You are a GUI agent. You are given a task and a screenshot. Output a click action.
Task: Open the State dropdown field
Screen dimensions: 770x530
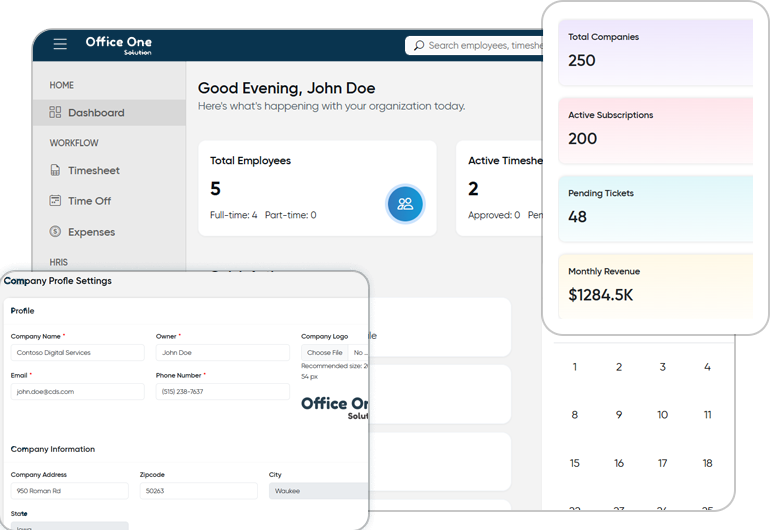pos(68,524)
